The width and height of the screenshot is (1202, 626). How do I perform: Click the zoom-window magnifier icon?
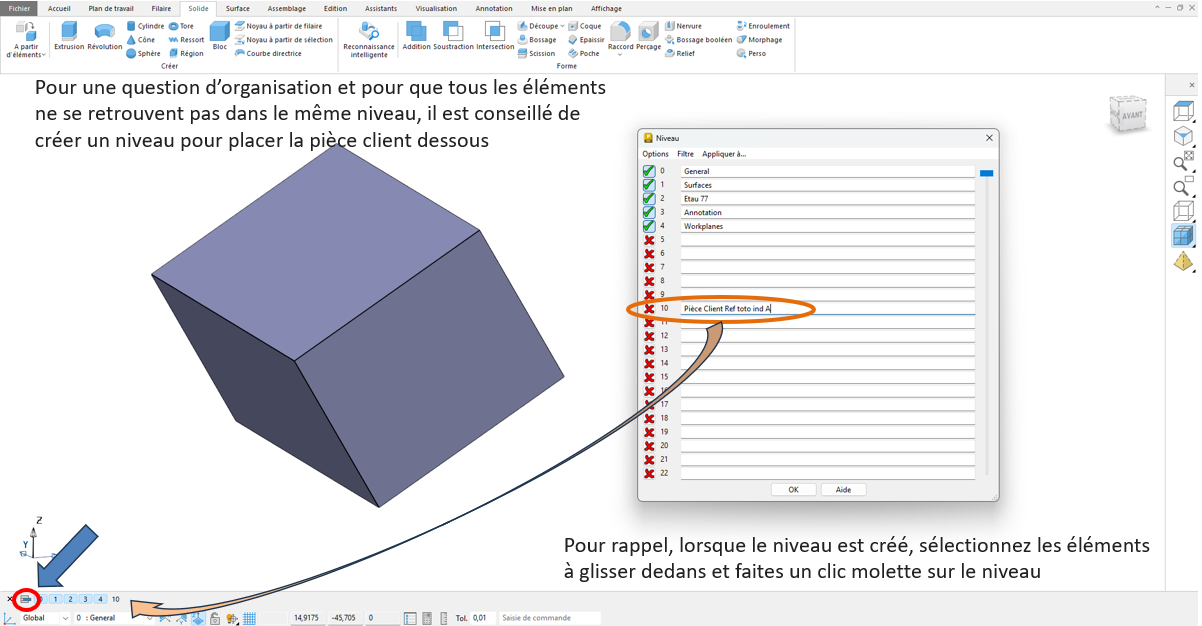1183,186
